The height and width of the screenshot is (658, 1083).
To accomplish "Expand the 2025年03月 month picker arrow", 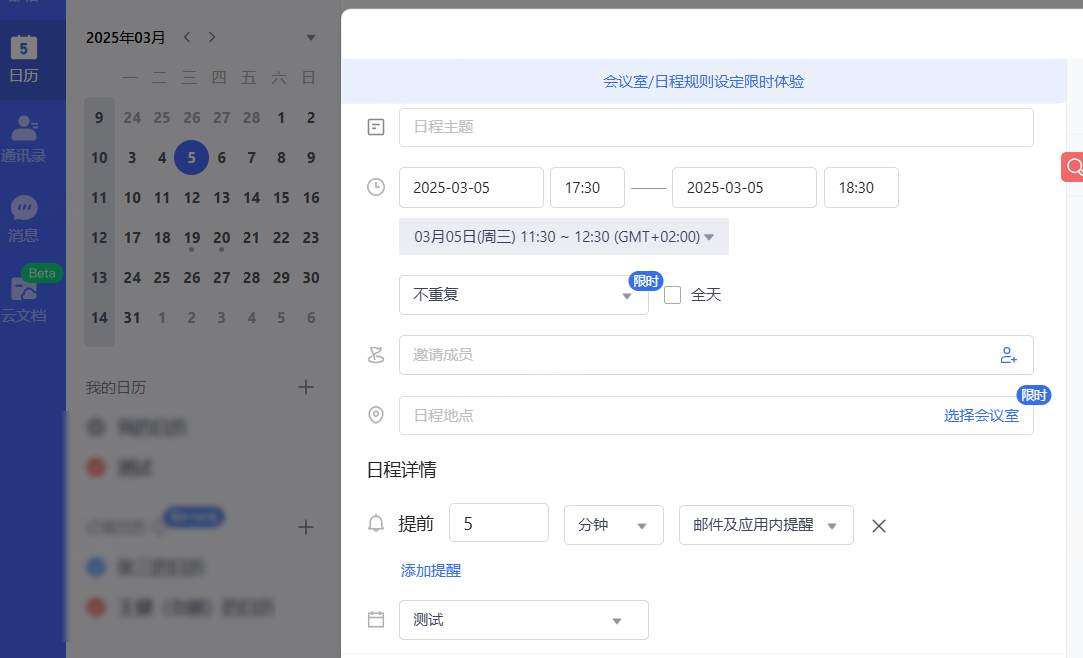I will tap(311, 37).
